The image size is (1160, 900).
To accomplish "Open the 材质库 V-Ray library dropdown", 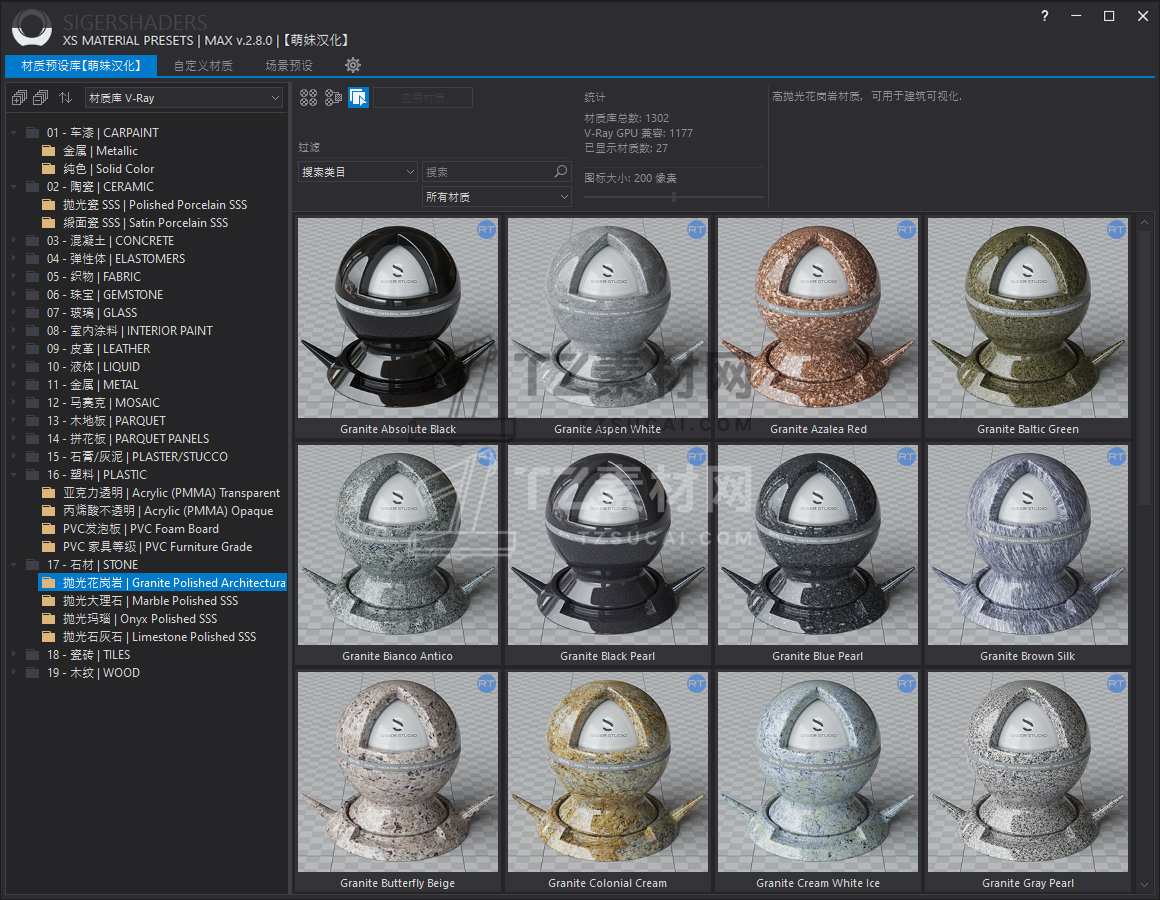I will point(184,98).
